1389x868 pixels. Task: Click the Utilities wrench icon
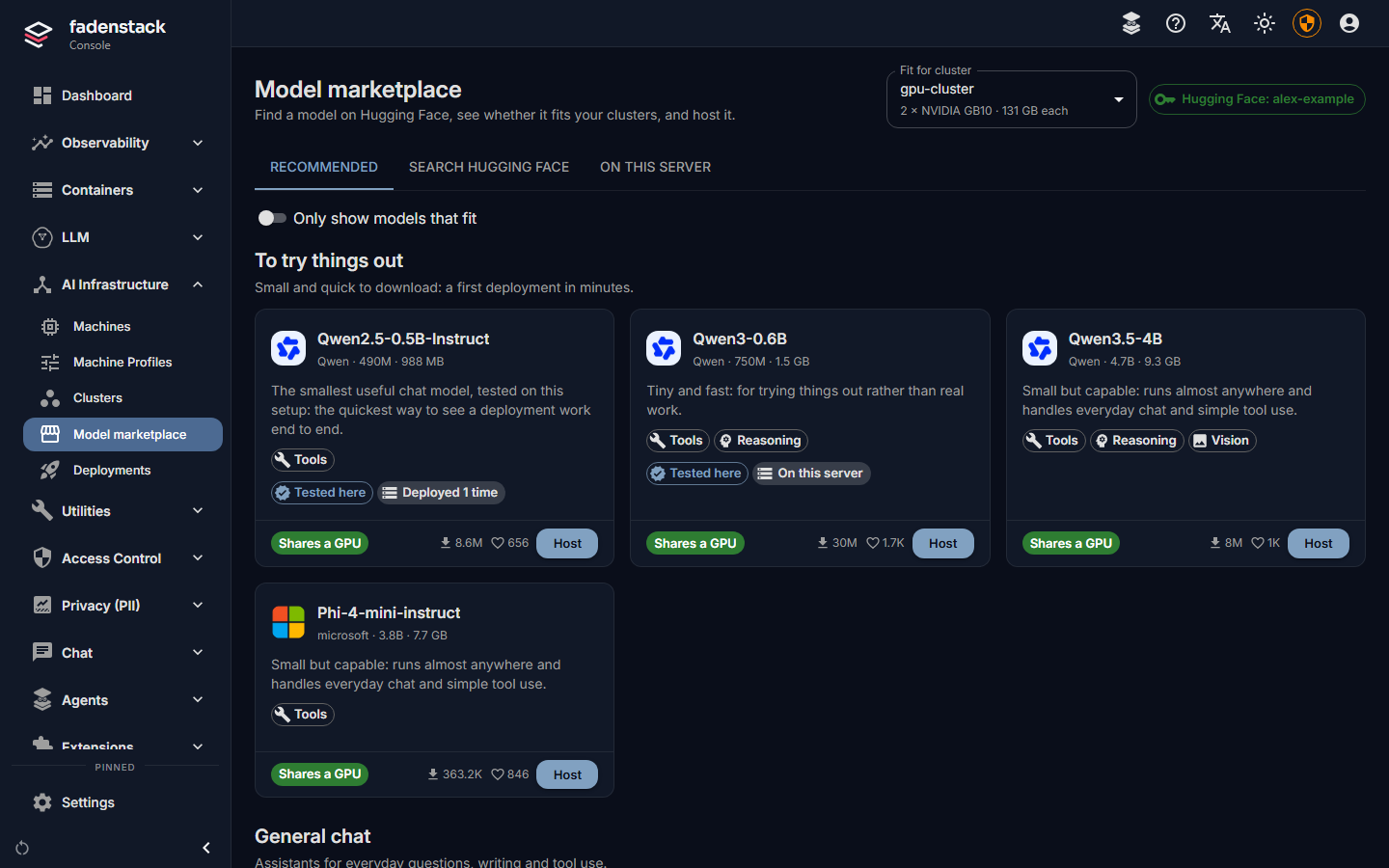[42, 511]
